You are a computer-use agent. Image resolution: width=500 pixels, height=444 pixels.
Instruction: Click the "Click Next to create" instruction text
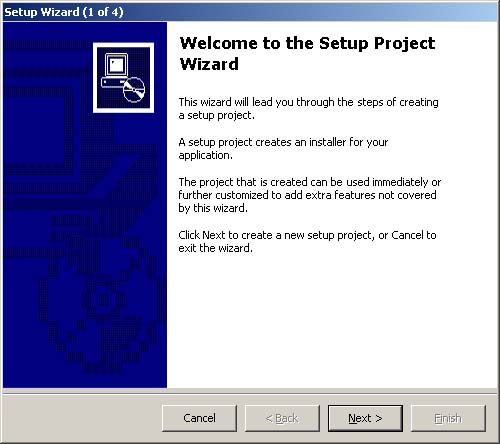[x=307, y=241]
